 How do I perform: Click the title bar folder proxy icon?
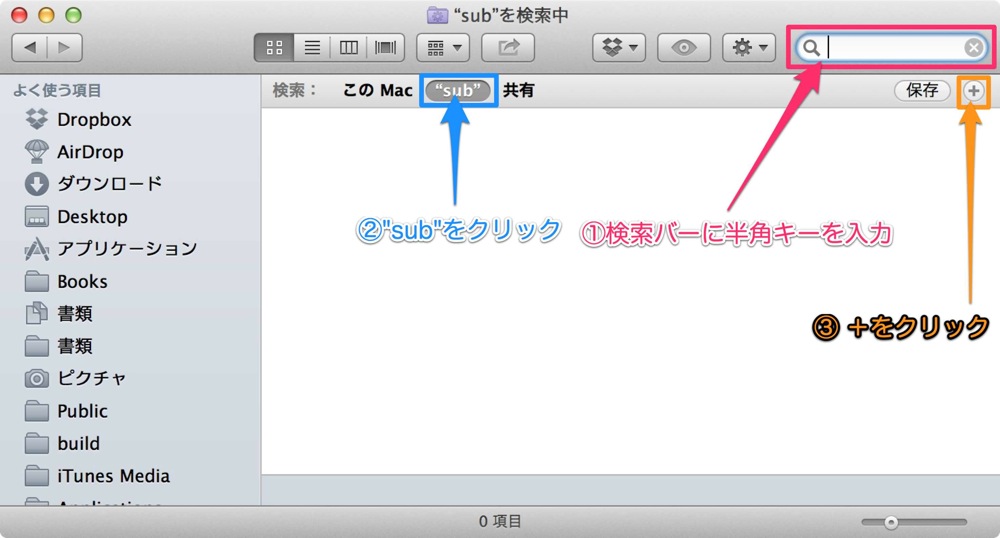point(438,15)
